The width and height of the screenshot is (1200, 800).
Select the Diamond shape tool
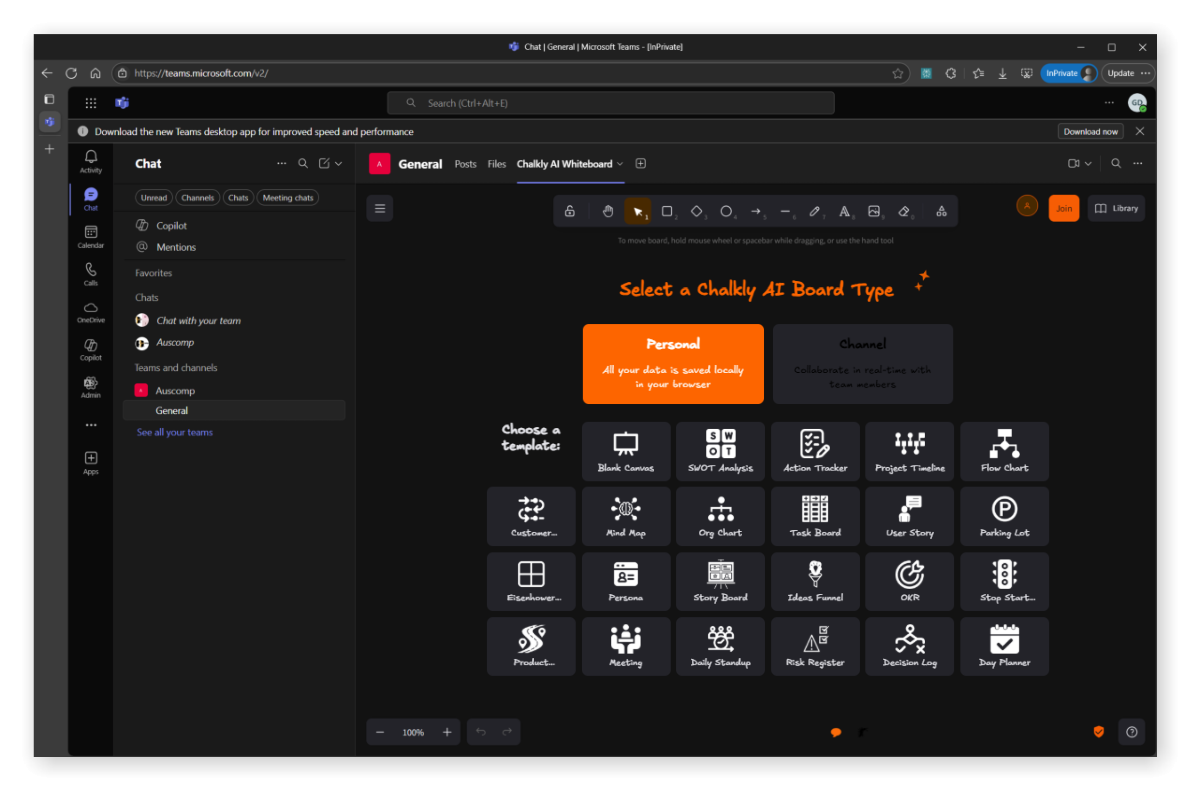697,211
